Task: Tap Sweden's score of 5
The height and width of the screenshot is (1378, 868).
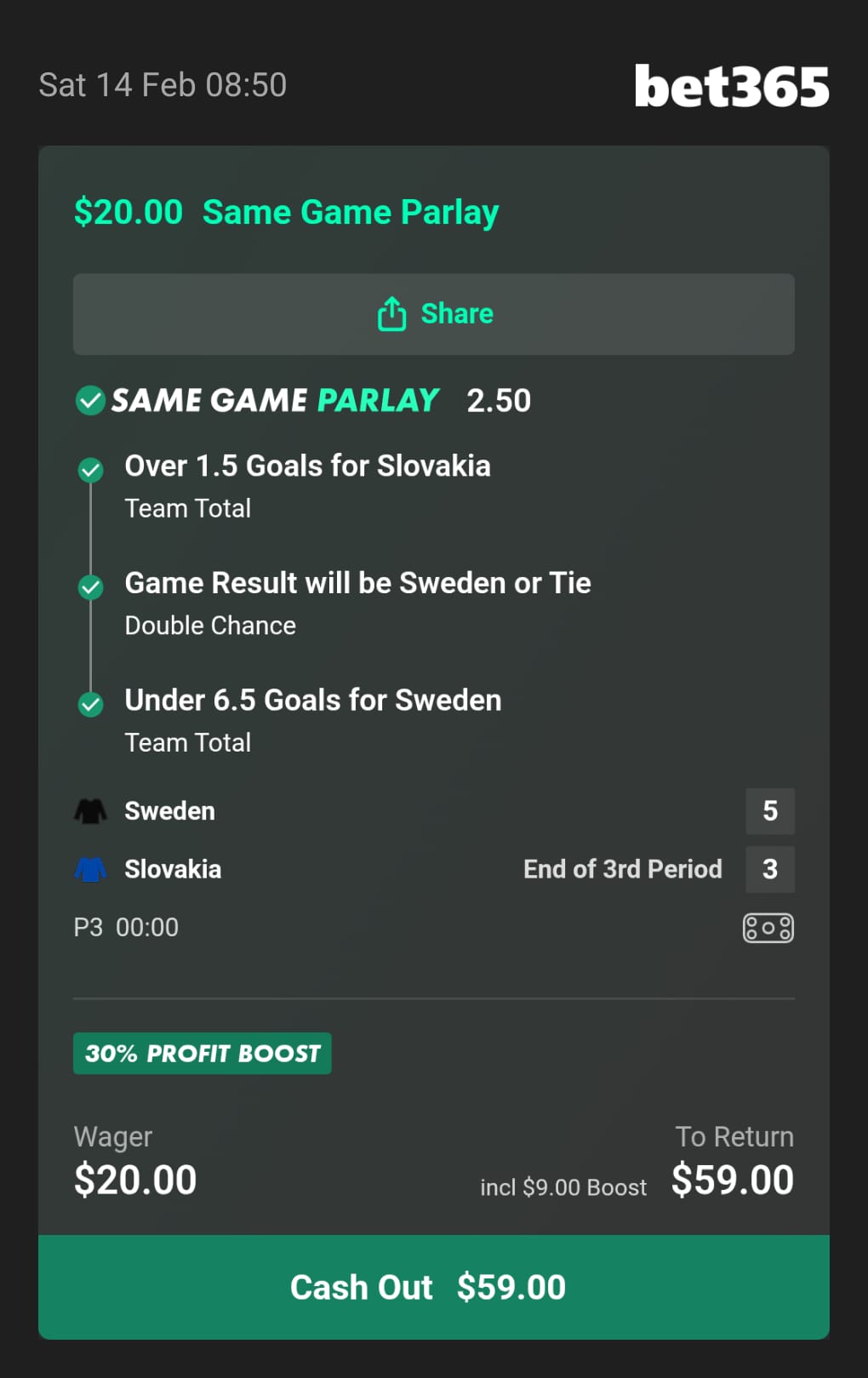Action: [770, 811]
